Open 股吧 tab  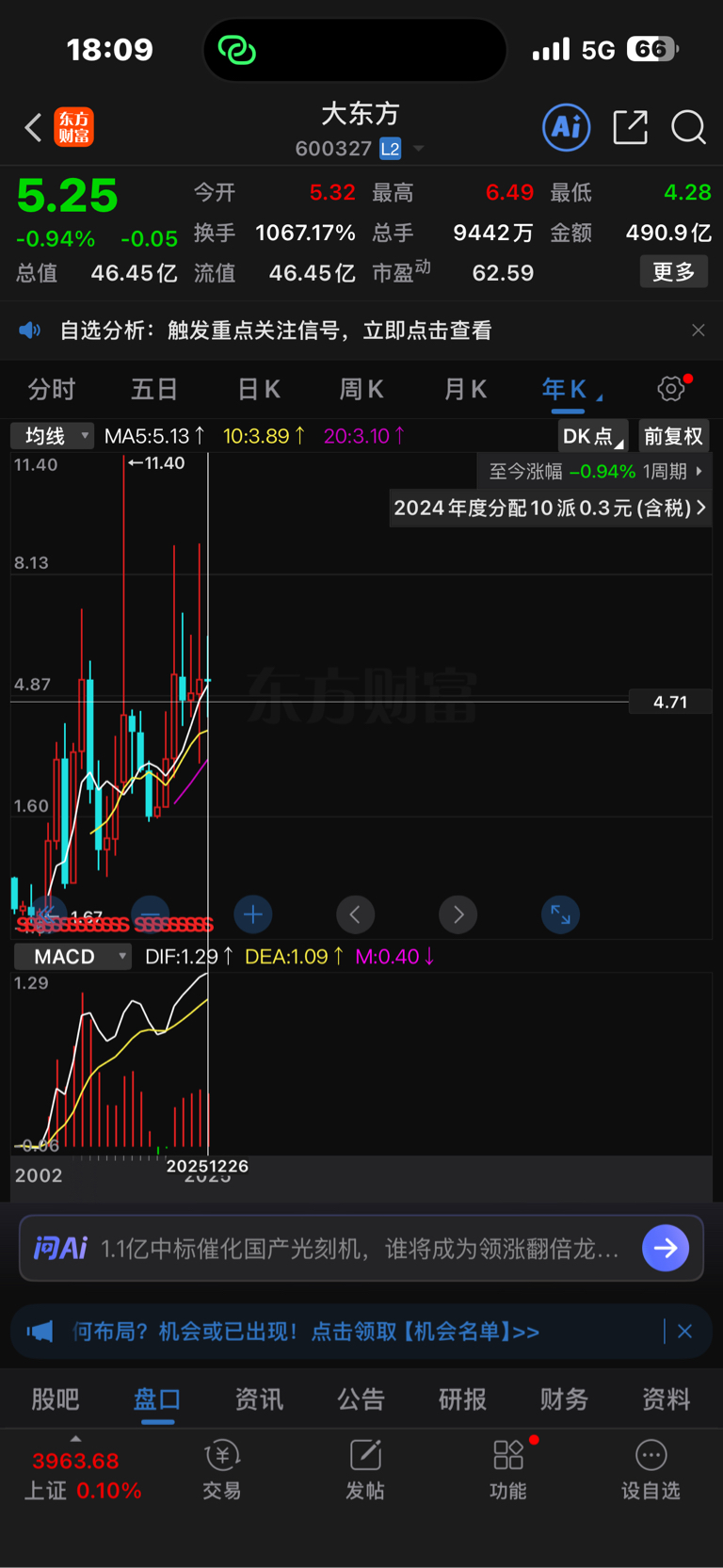(x=56, y=1399)
